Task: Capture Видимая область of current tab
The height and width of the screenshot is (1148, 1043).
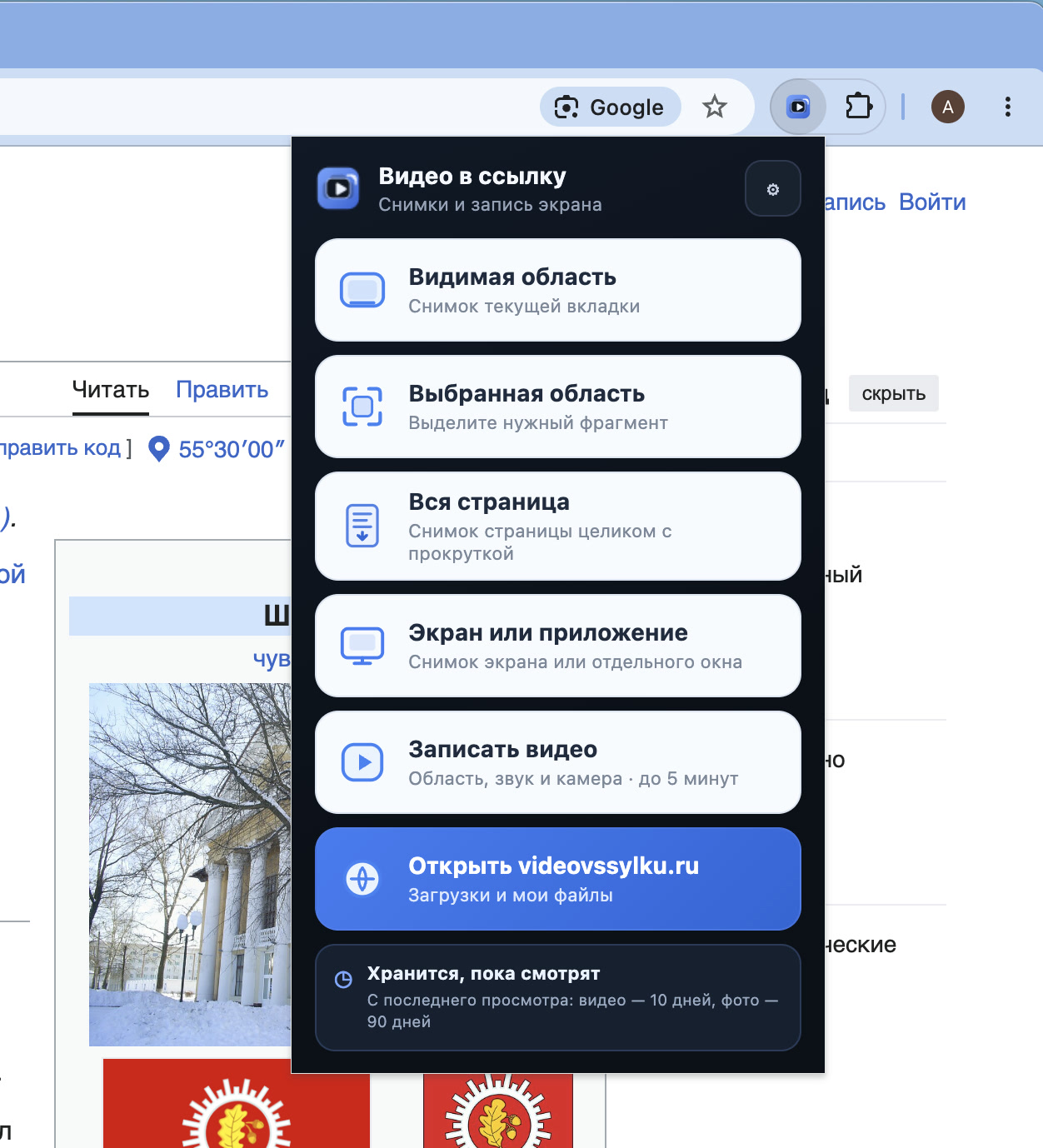Action: pyautogui.click(x=557, y=290)
